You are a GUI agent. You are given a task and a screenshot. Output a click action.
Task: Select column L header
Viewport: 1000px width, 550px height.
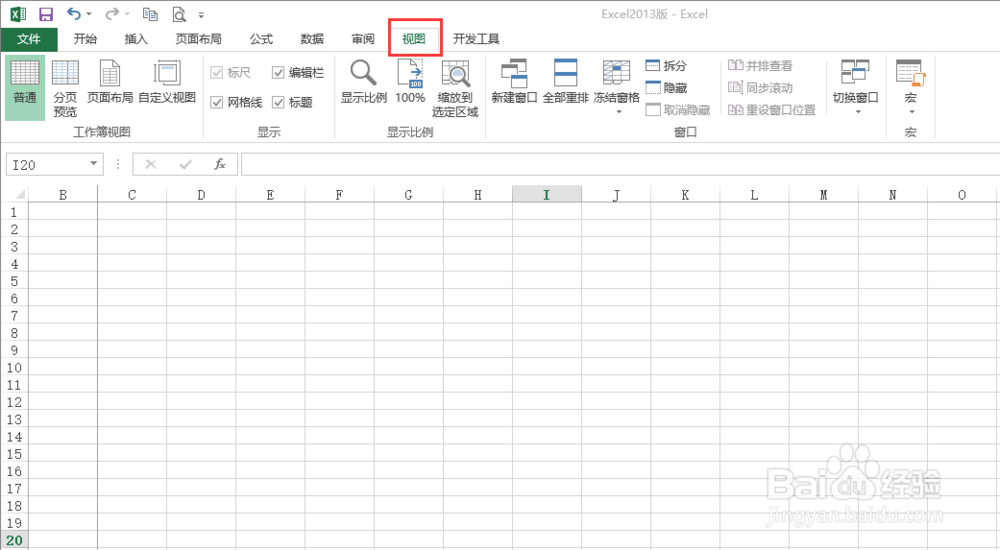pos(754,195)
